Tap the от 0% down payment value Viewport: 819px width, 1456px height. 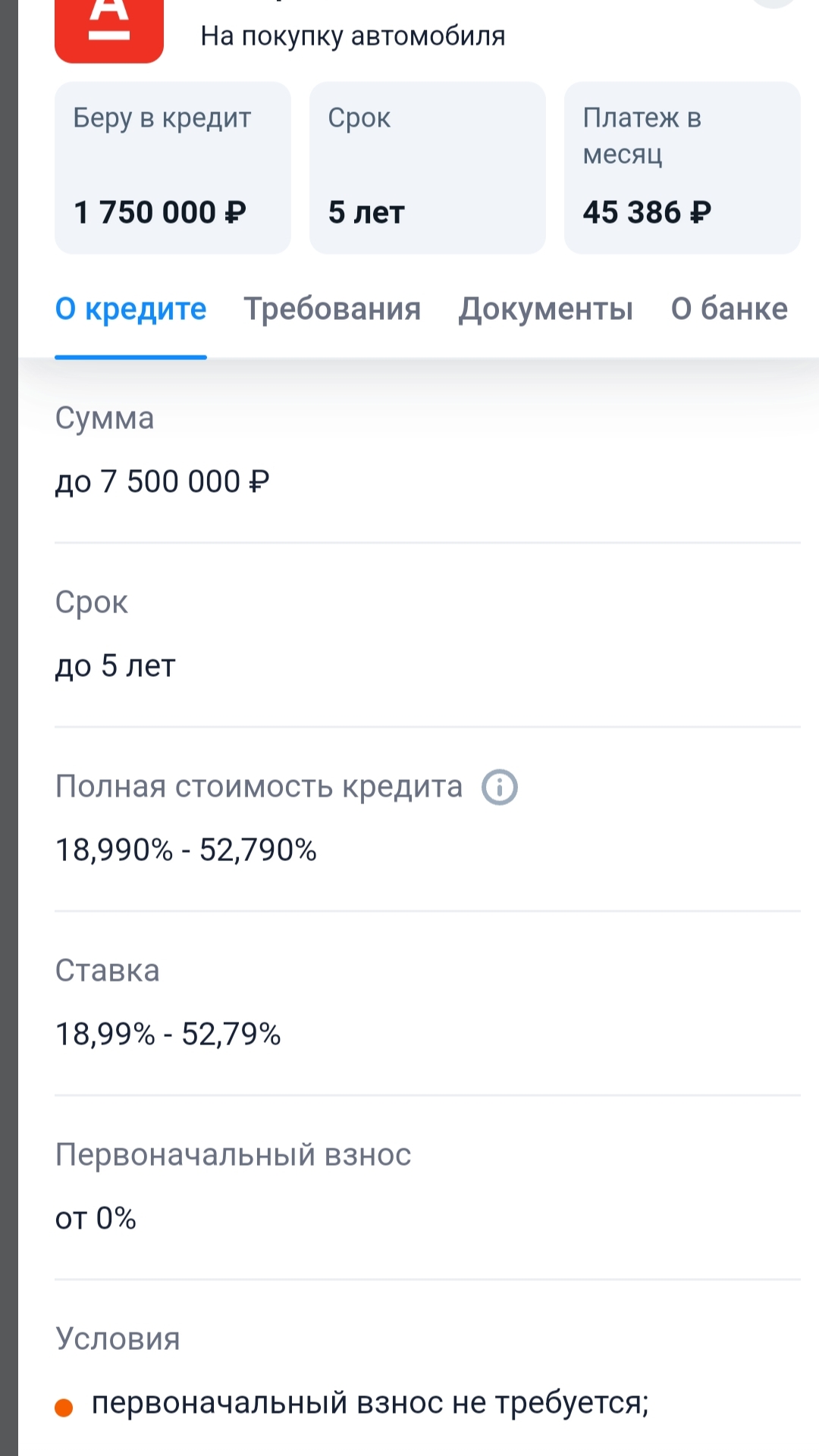click(96, 1219)
